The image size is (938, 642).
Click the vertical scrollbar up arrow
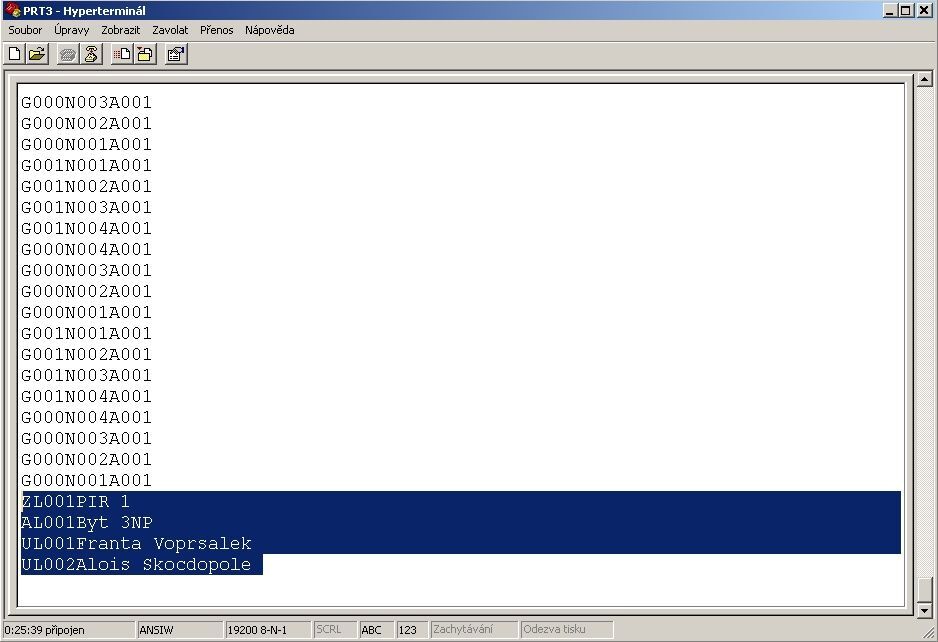(924, 82)
